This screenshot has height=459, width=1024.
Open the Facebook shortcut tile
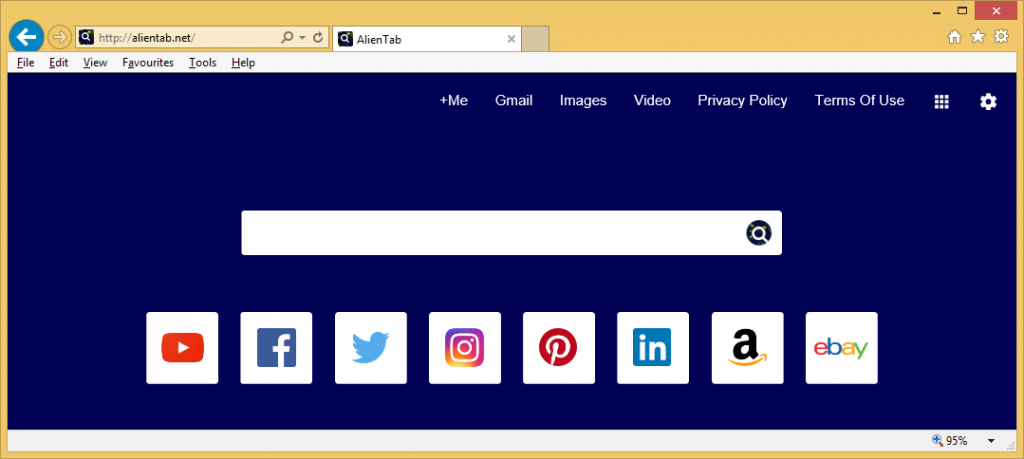[x=276, y=348]
